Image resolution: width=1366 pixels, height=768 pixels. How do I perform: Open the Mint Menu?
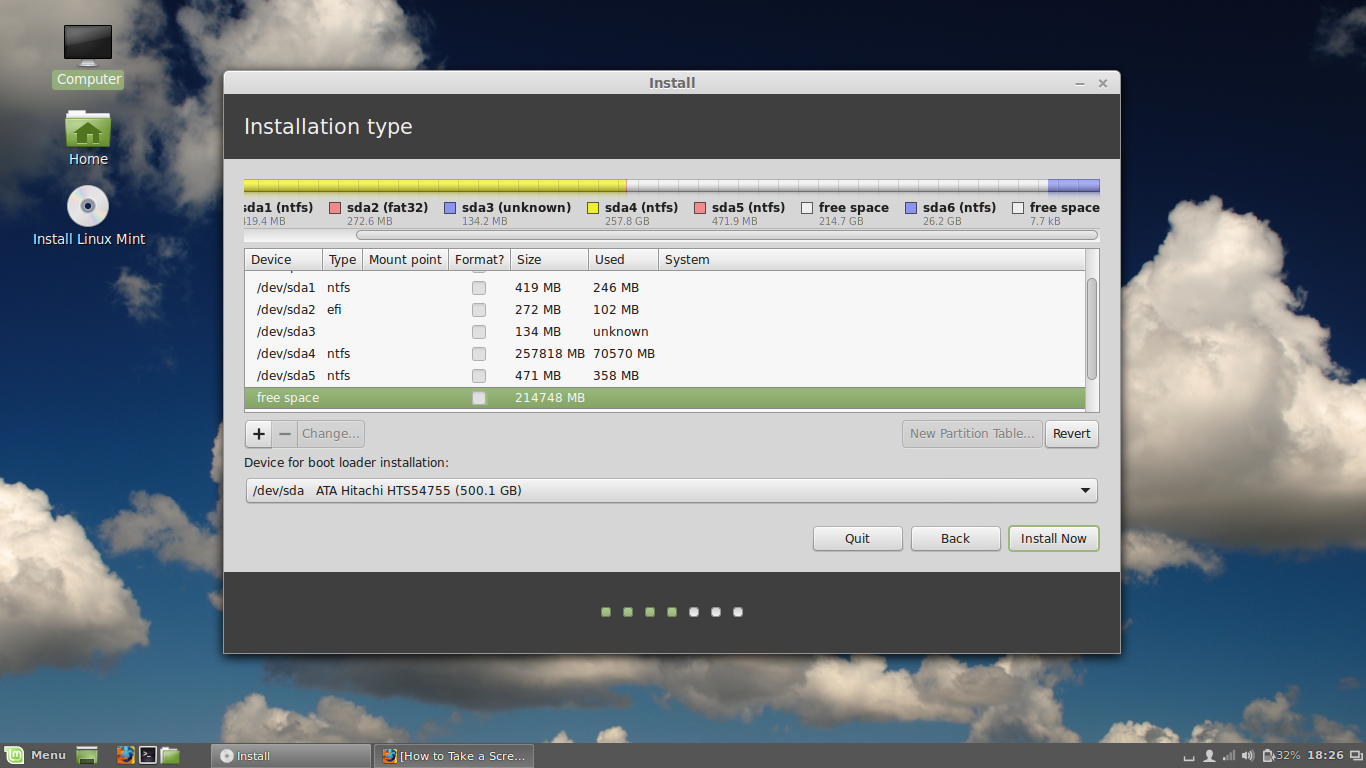35,755
